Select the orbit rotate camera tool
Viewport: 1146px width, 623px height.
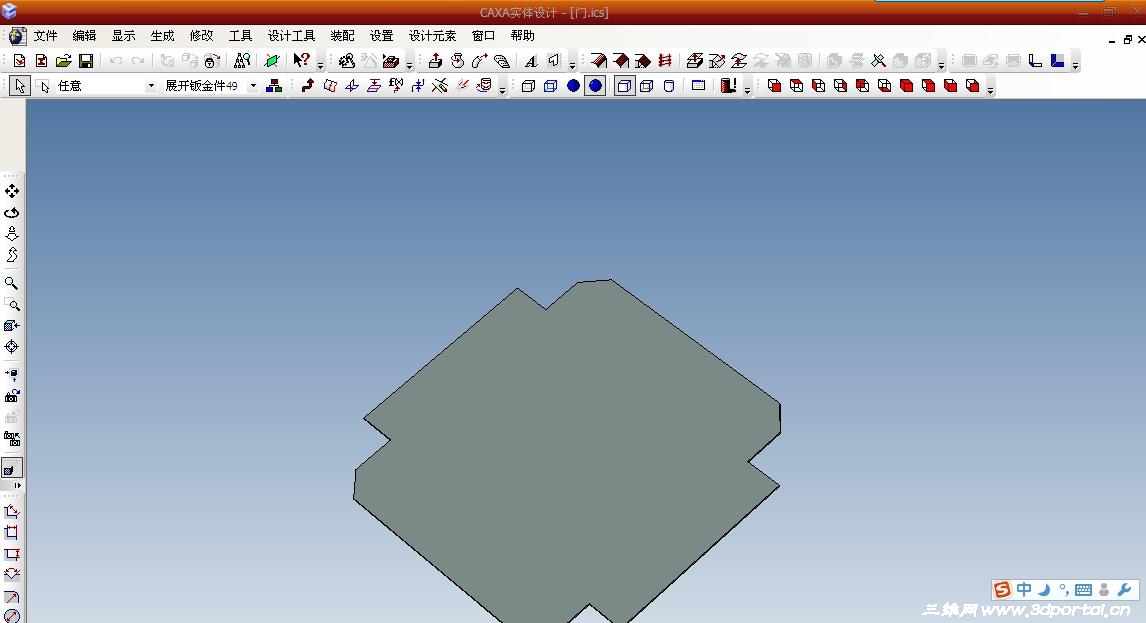[x=12, y=213]
